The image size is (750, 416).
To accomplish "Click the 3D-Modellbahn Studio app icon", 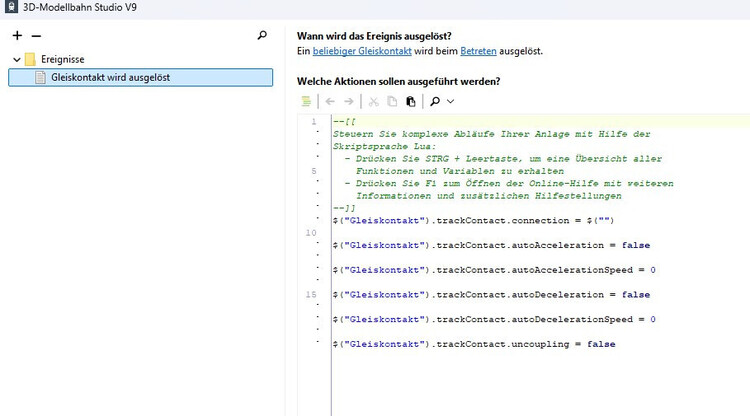I will click(x=10, y=9).
